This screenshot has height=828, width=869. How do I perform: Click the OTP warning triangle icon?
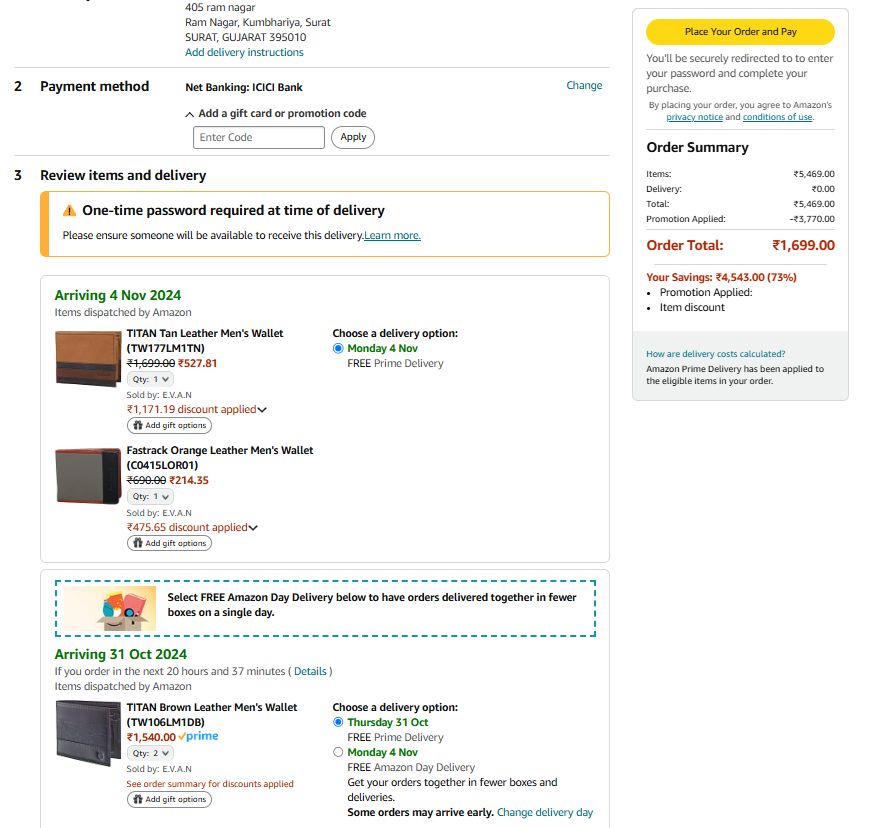coord(69,211)
